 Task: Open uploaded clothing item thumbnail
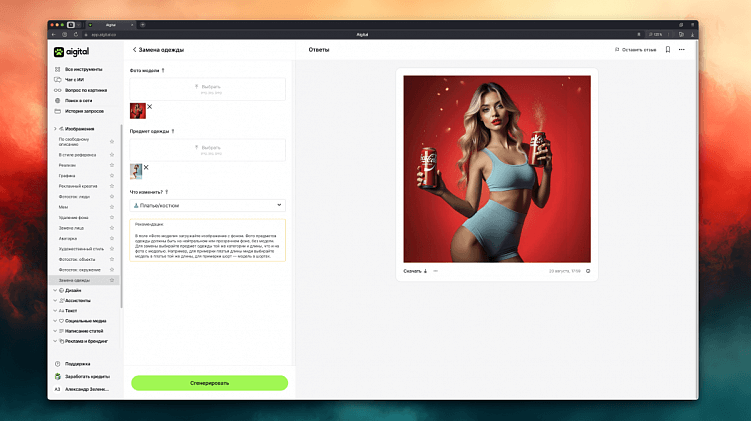tap(136, 171)
